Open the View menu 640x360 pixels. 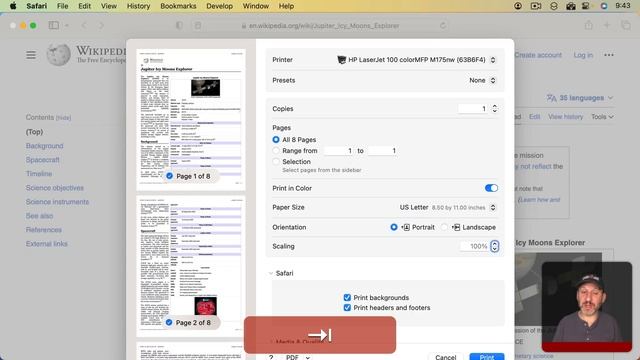(x=109, y=6)
